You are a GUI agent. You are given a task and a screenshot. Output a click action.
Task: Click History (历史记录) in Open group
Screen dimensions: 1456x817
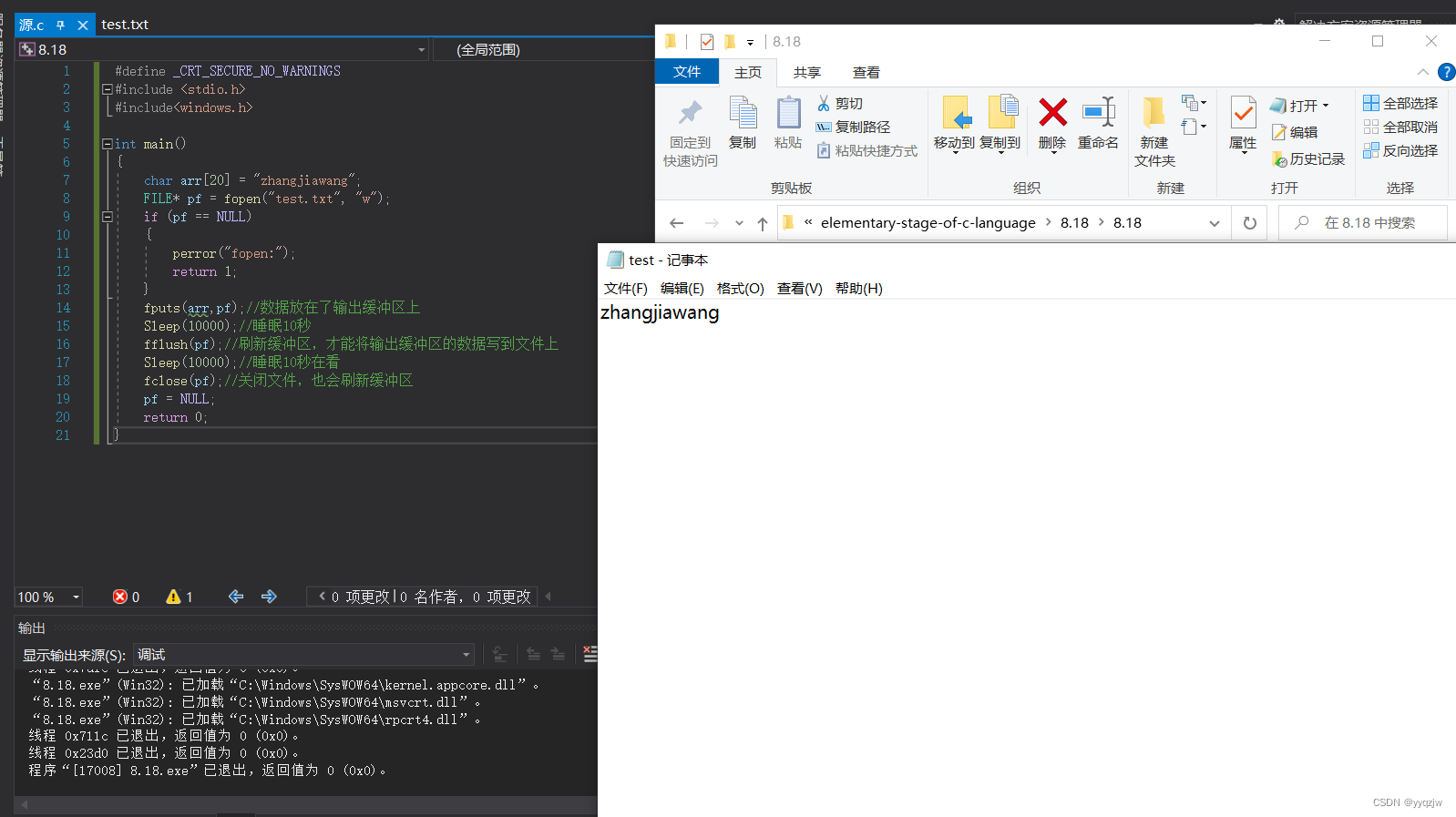1308,159
